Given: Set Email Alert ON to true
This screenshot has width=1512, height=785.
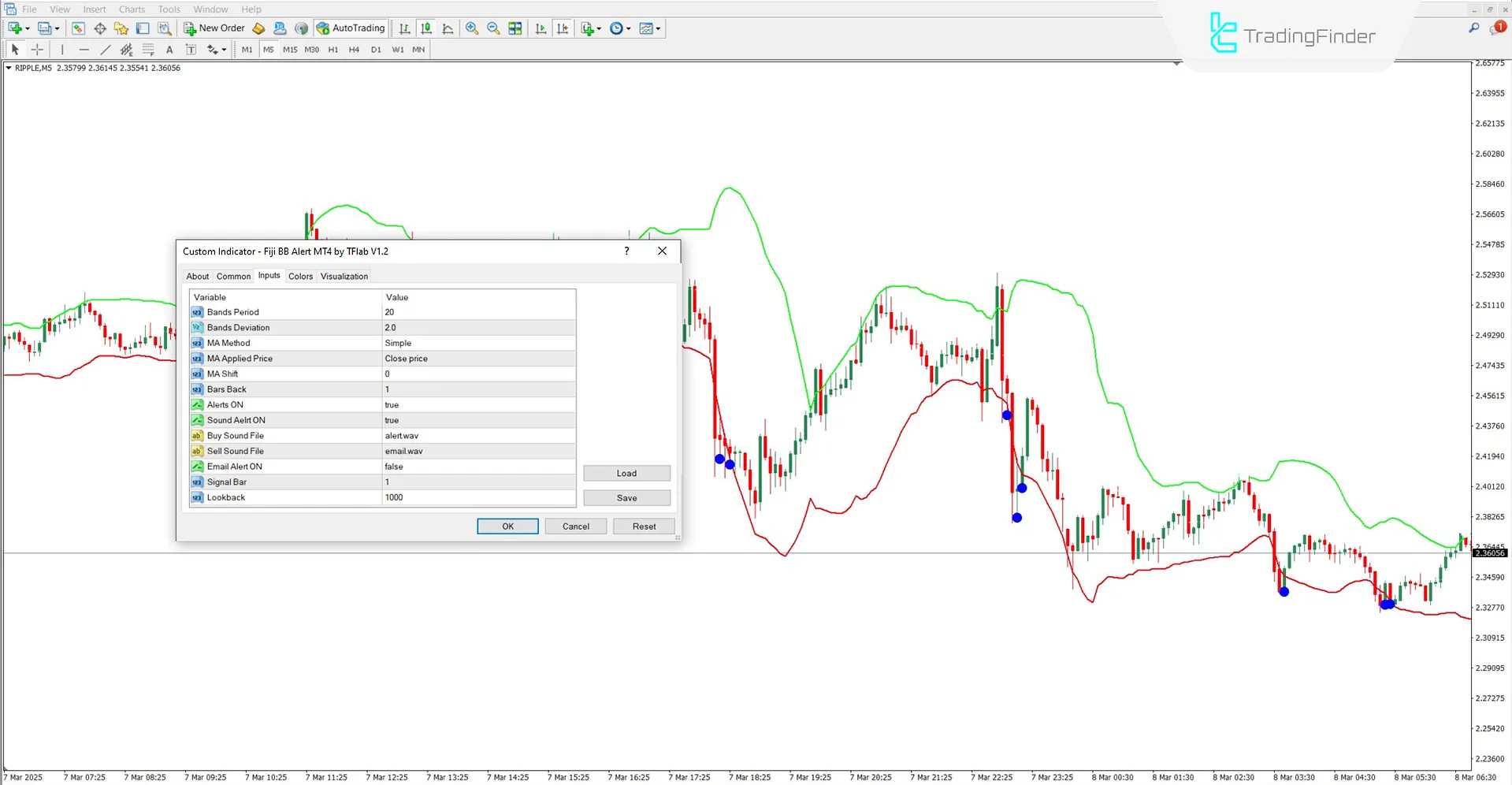Looking at the screenshot, I should (x=477, y=466).
